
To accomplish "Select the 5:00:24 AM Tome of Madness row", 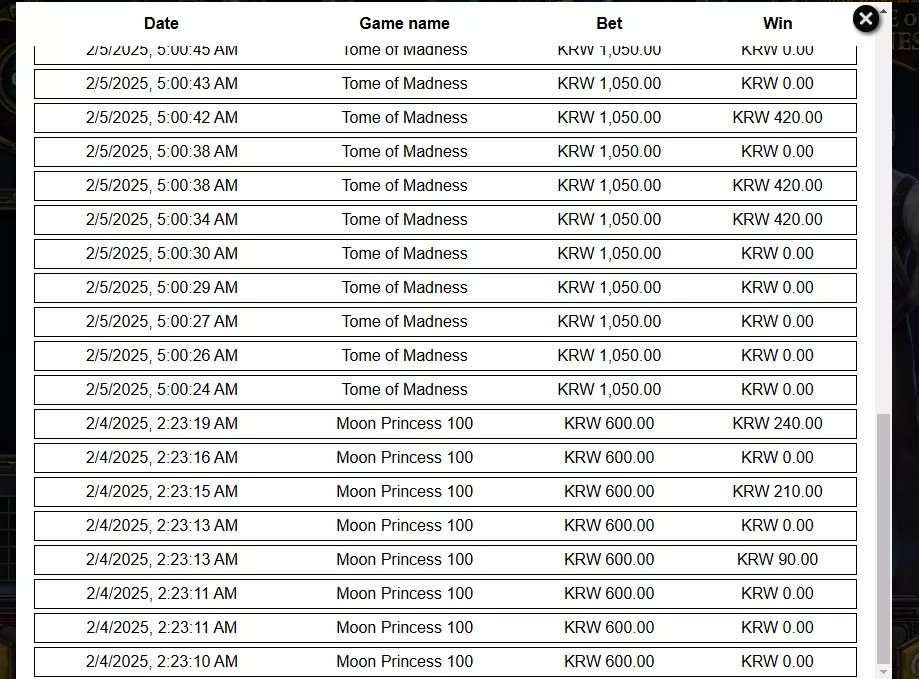I will coord(445,390).
